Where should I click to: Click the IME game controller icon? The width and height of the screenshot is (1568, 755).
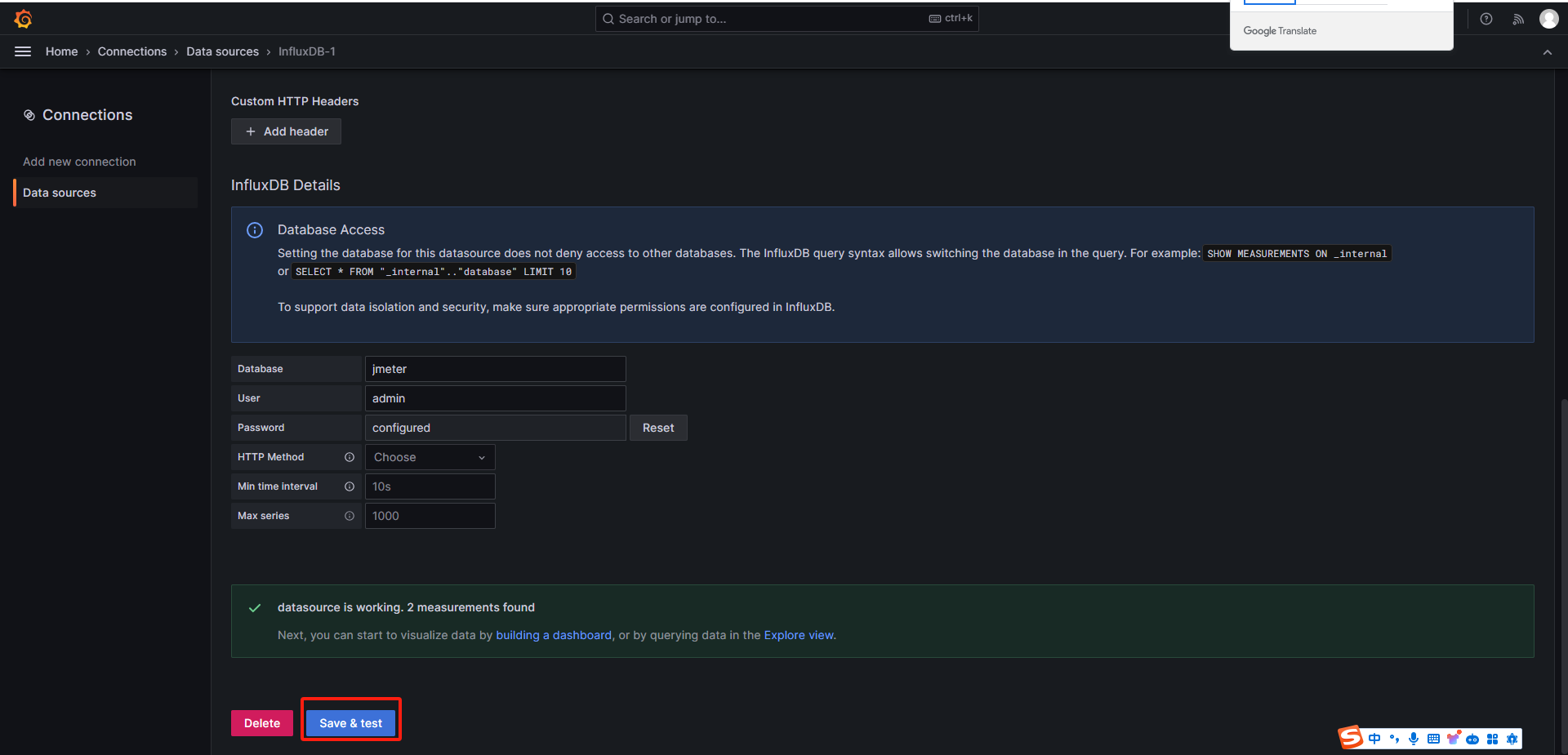1472,739
